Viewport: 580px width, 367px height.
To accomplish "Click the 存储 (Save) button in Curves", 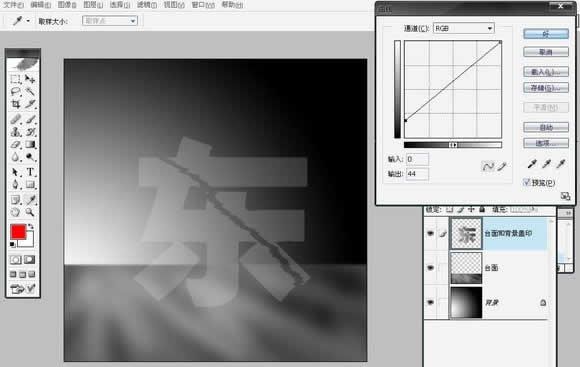I will coord(546,88).
